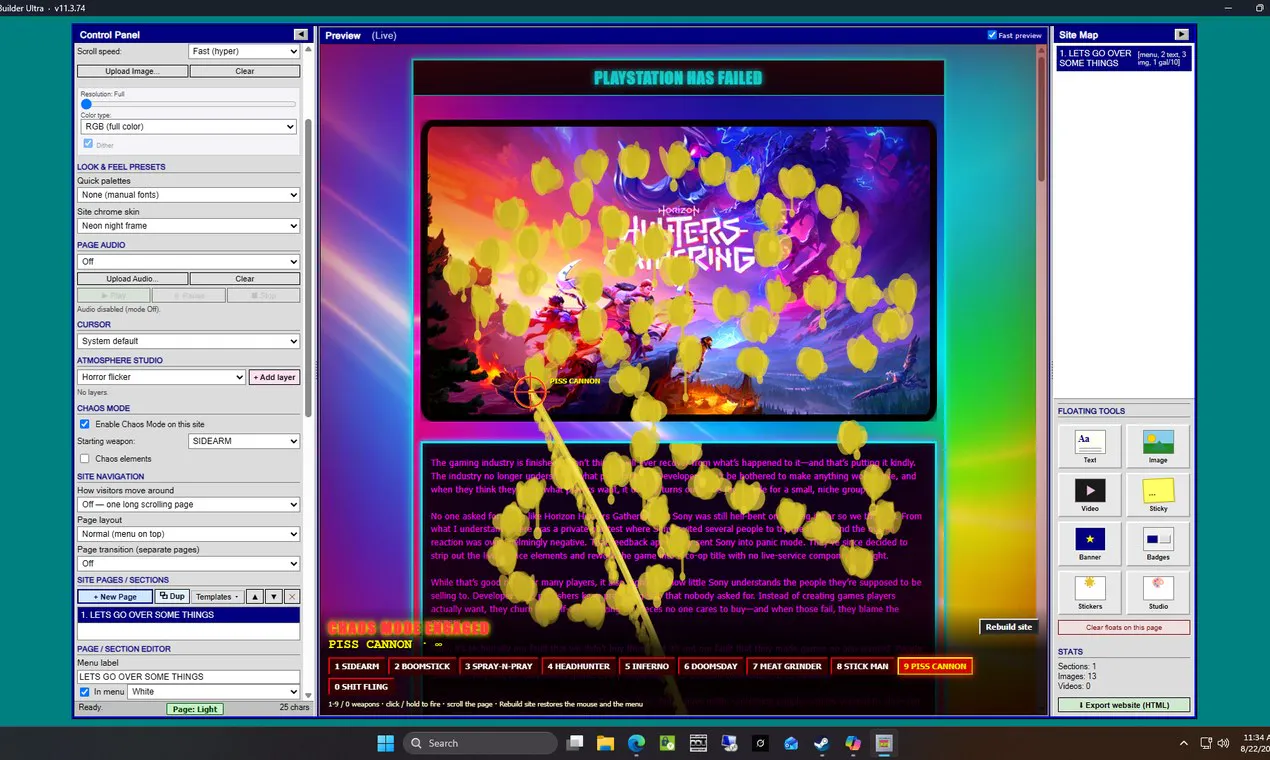
Task: Open Copilot from the taskbar
Action: click(x=852, y=743)
